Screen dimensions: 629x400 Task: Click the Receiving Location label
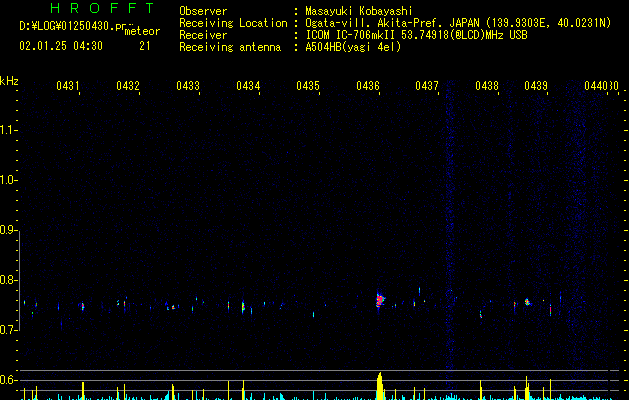pos(233,23)
